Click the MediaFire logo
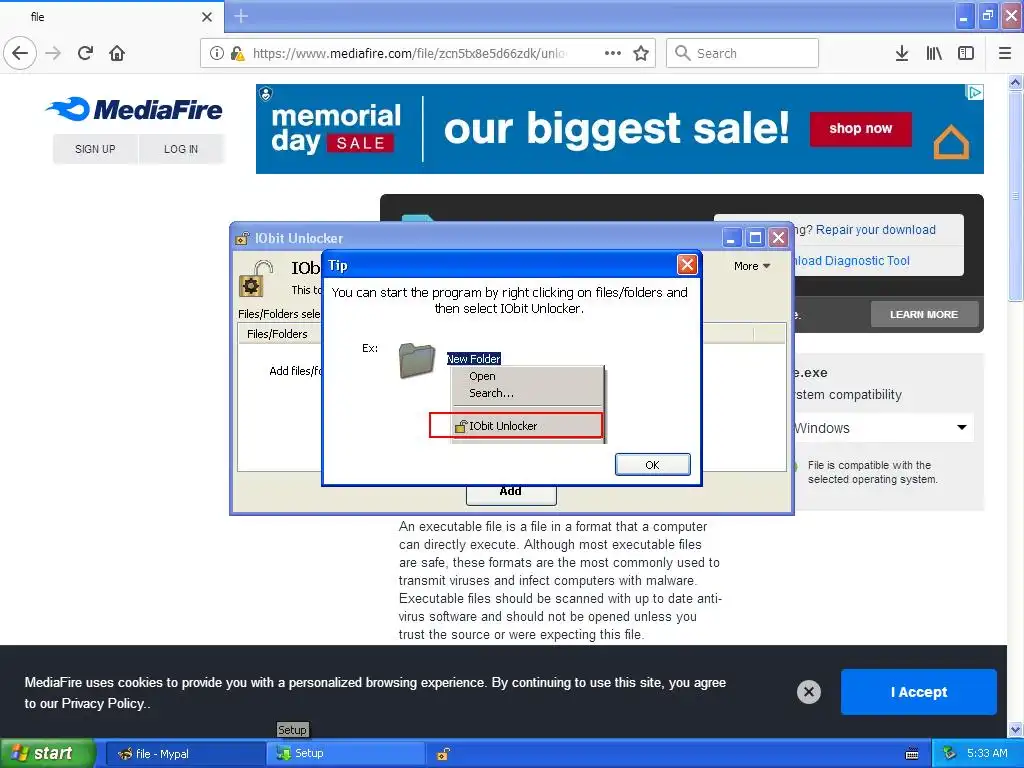The height and width of the screenshot is (768, 1024). (134, 110)
